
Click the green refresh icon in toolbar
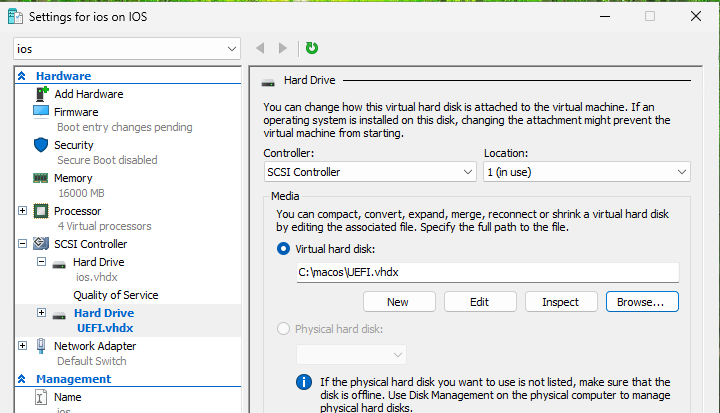click(312, 48)
